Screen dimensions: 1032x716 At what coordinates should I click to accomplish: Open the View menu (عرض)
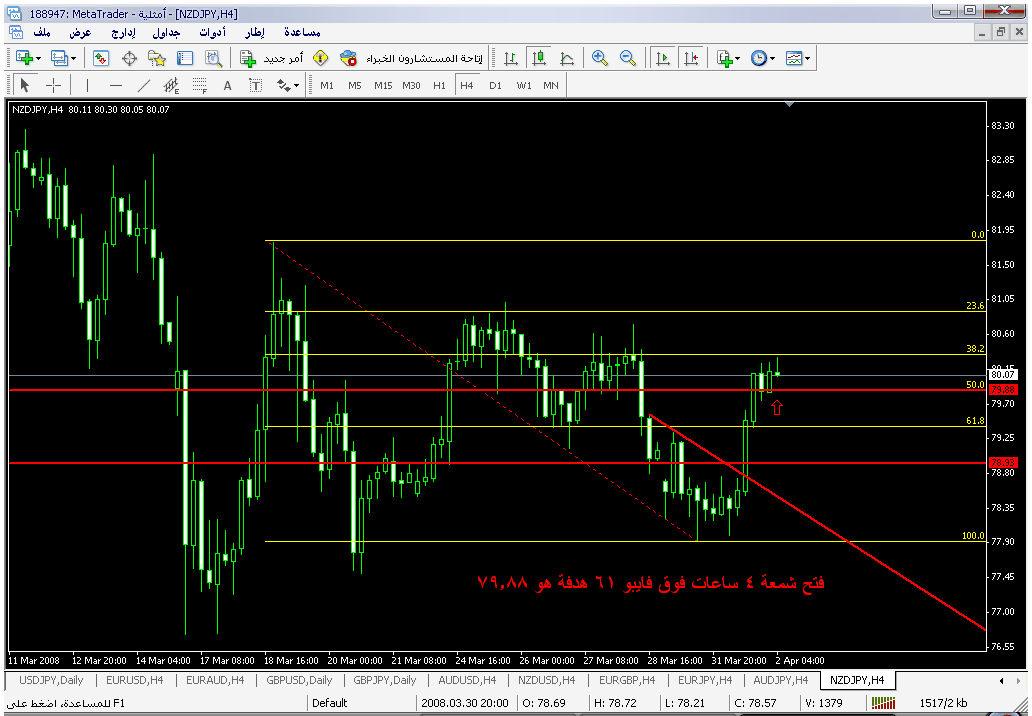(80, 32)
